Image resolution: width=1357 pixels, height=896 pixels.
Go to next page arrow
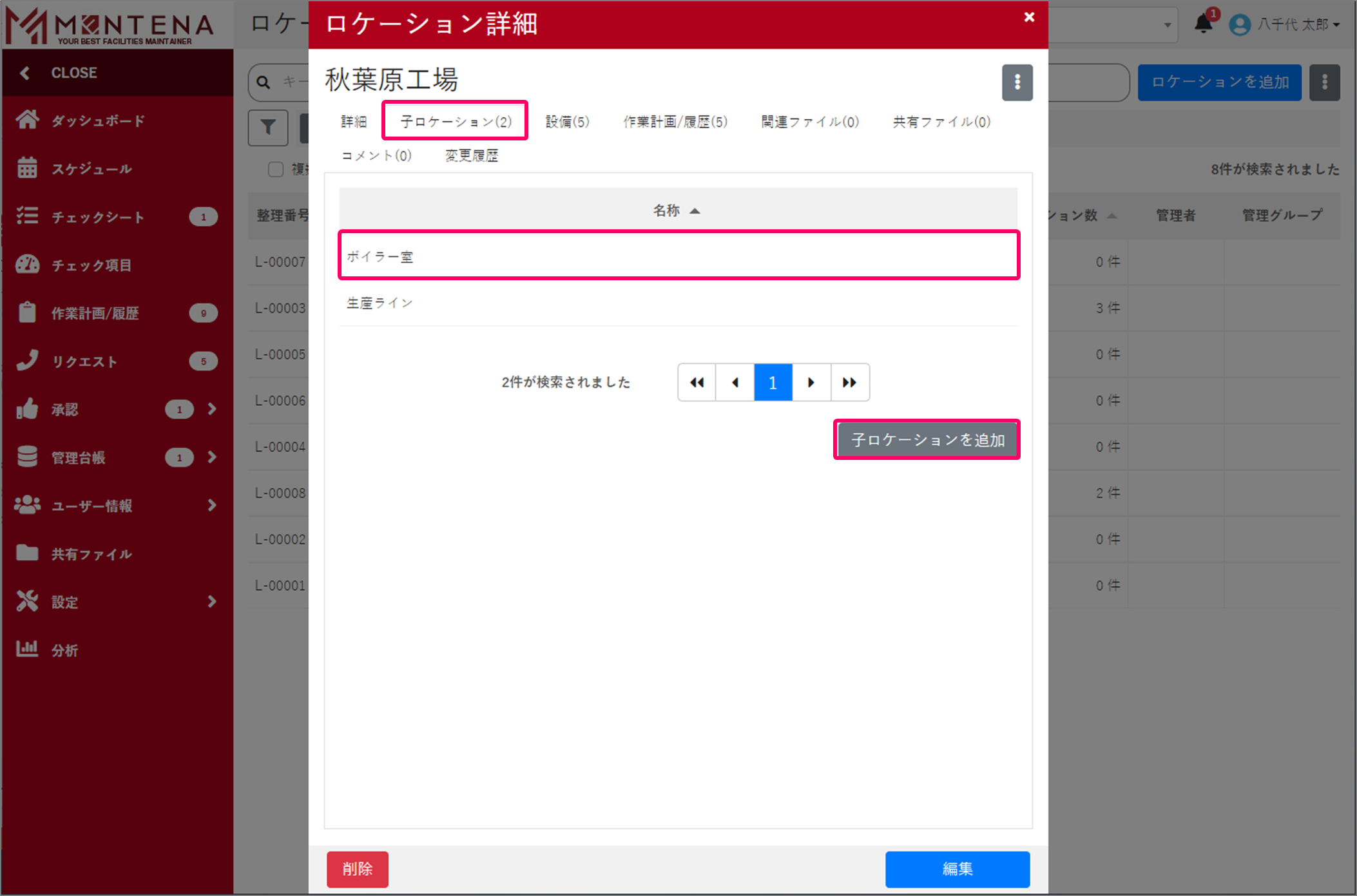(x=811, y=383)
